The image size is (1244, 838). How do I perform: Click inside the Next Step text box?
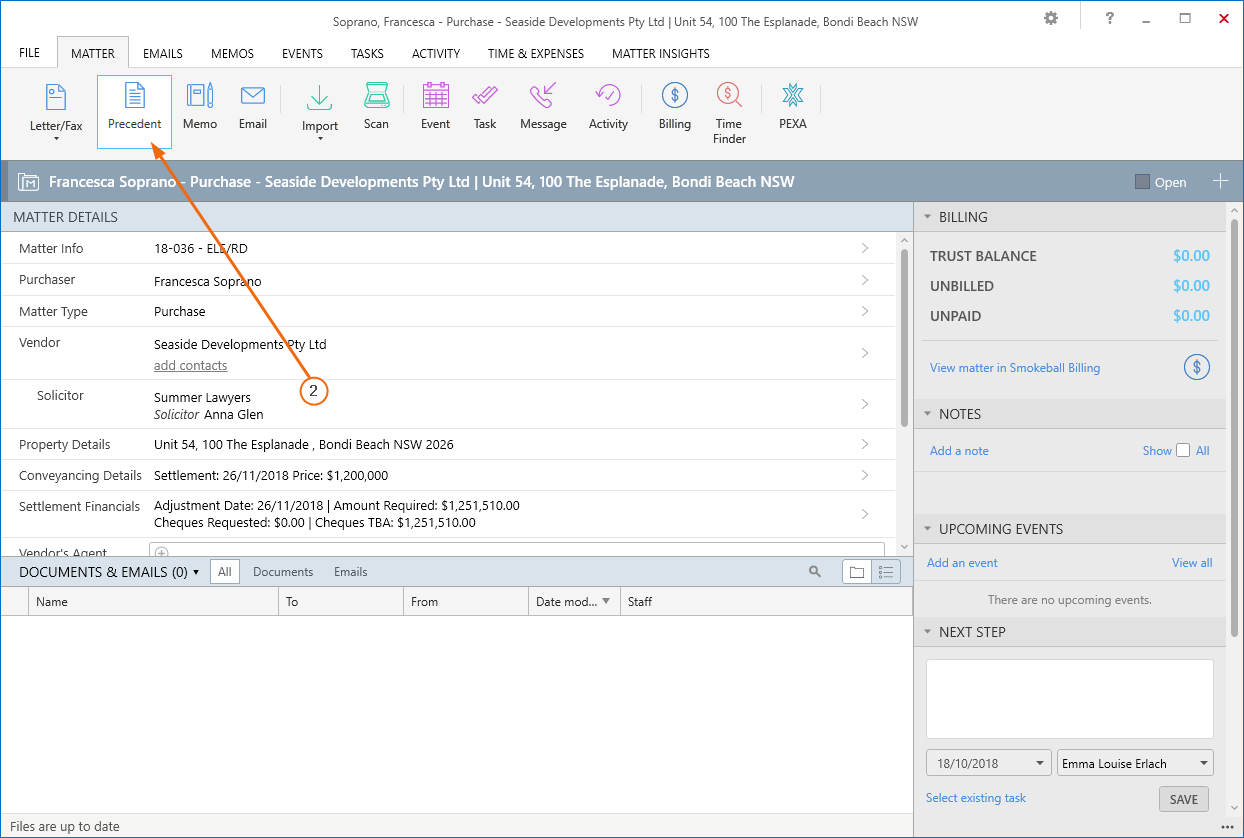click(1069, 697)
